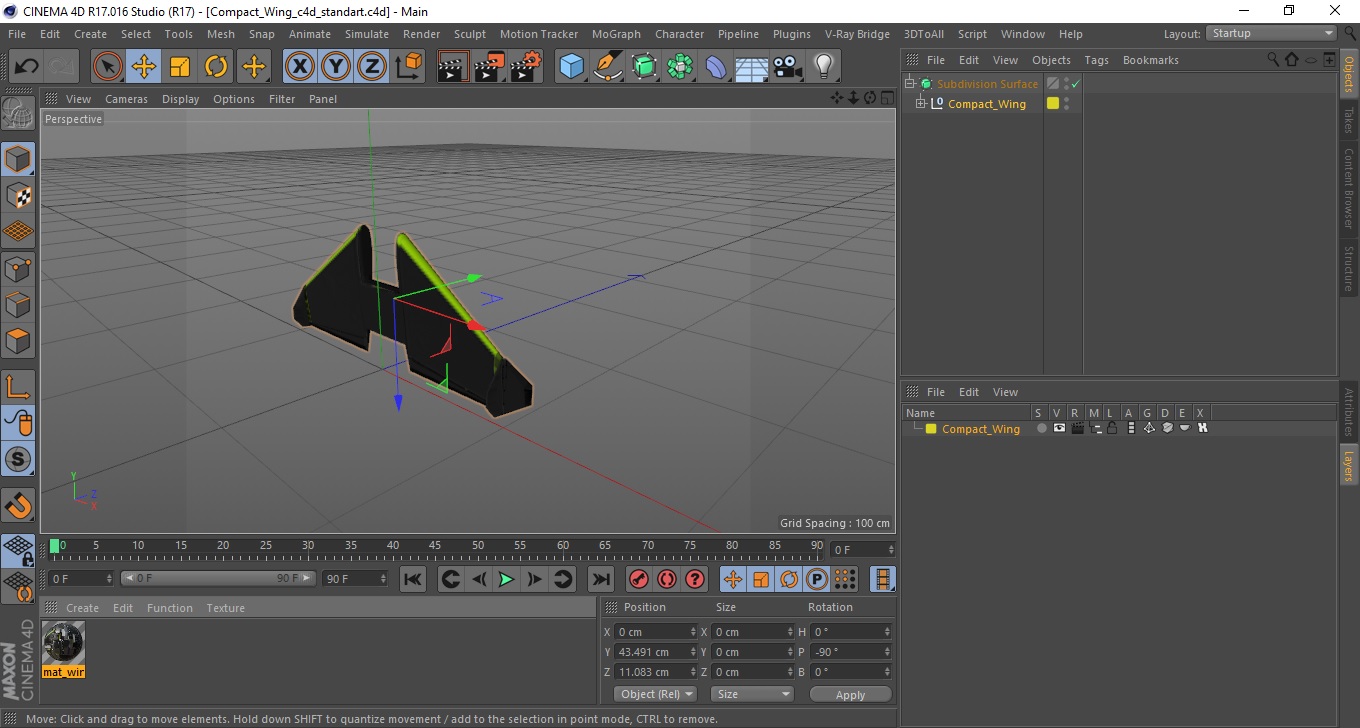Add a Cube primitive object

coord(571,67)
